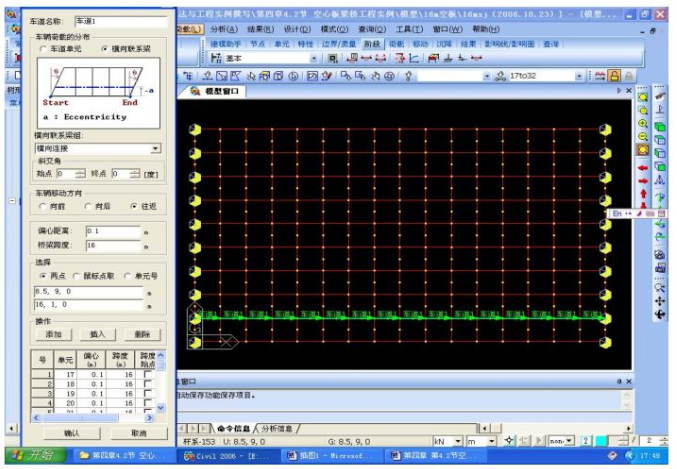Adjust 始点 skew angle spinner
Screen dimensions: 677x469
80,174
